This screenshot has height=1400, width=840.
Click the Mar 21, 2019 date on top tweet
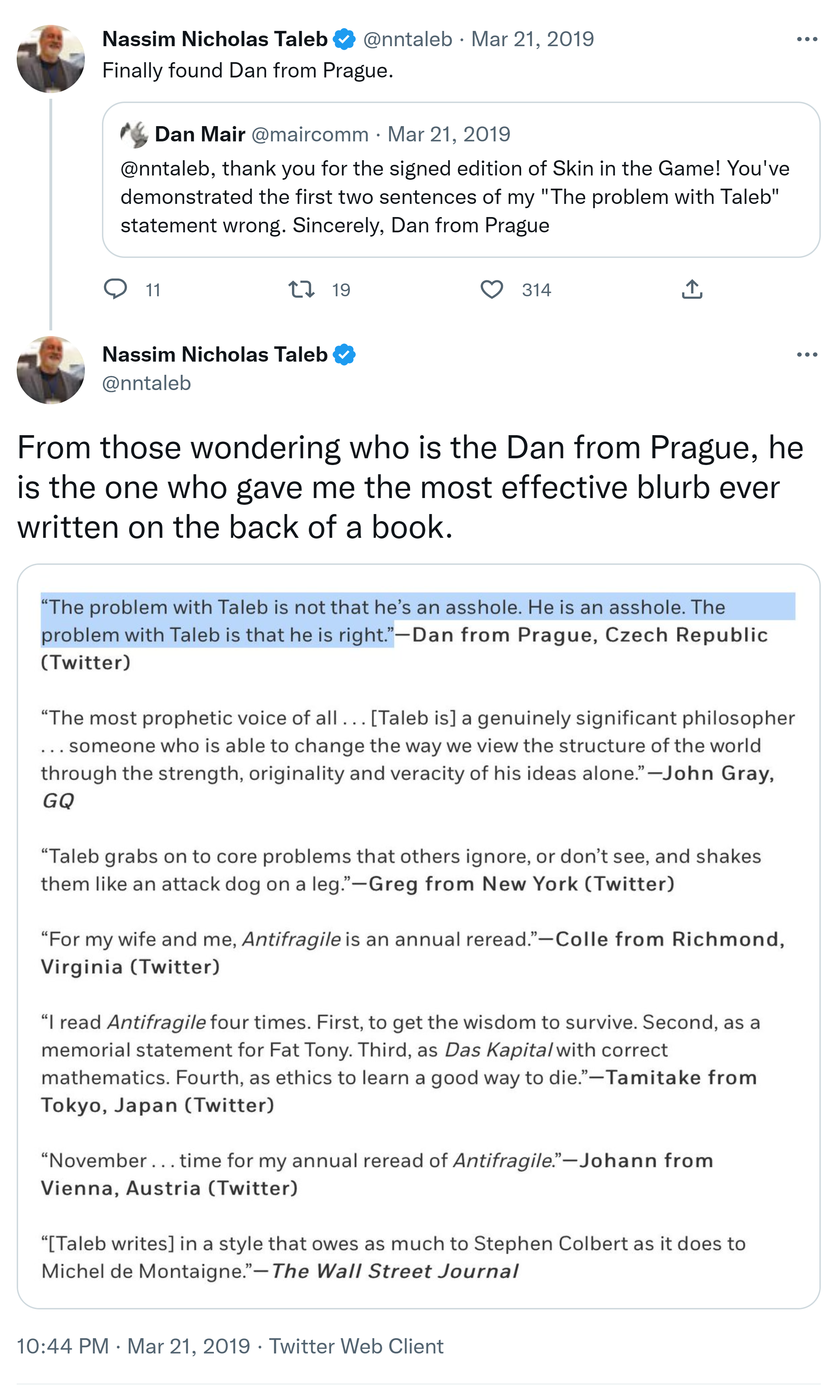[533, 39]
